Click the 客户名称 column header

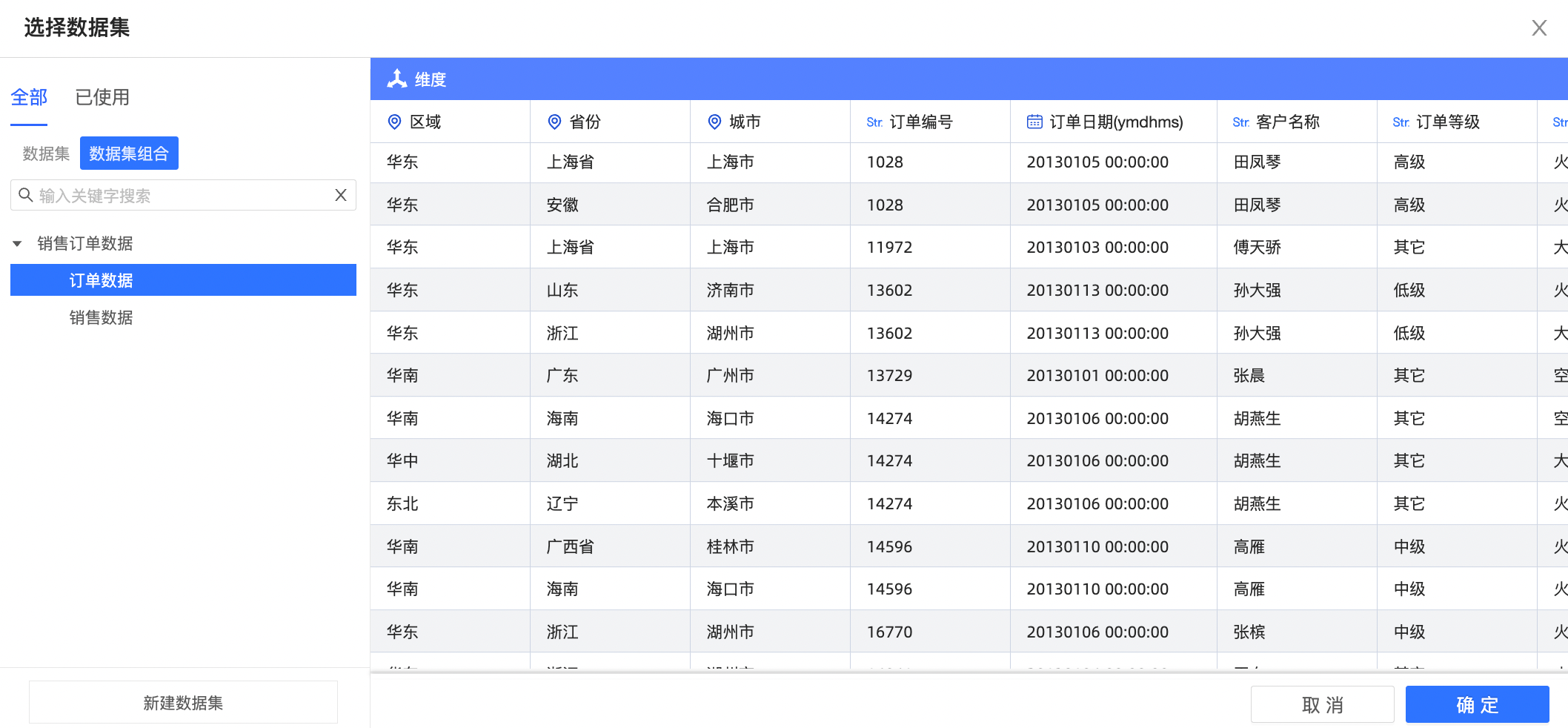click(x=1297, y=122)
